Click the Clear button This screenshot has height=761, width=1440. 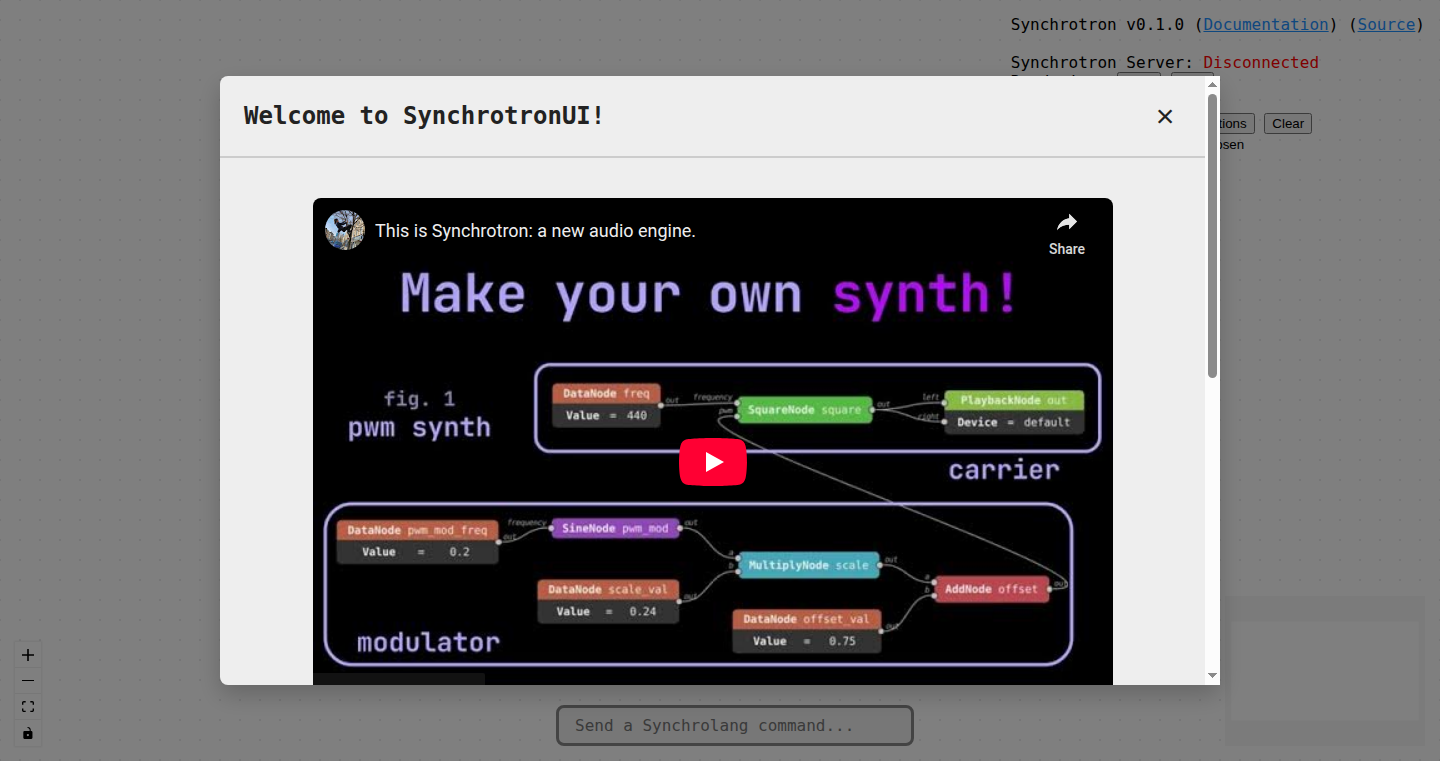click(1288, 124)
